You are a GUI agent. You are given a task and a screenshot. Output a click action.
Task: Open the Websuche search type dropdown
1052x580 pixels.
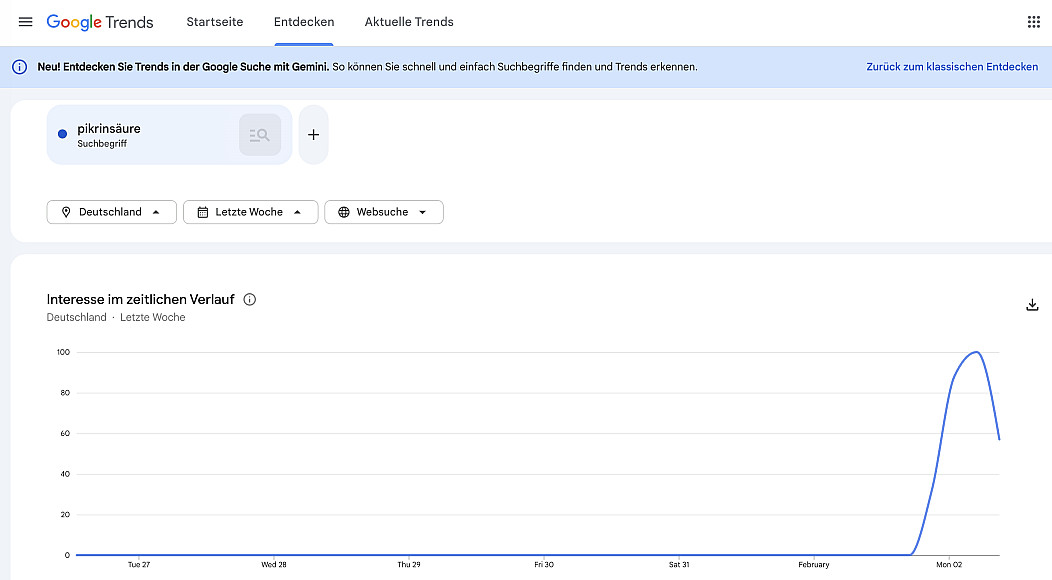click(383, 212)
